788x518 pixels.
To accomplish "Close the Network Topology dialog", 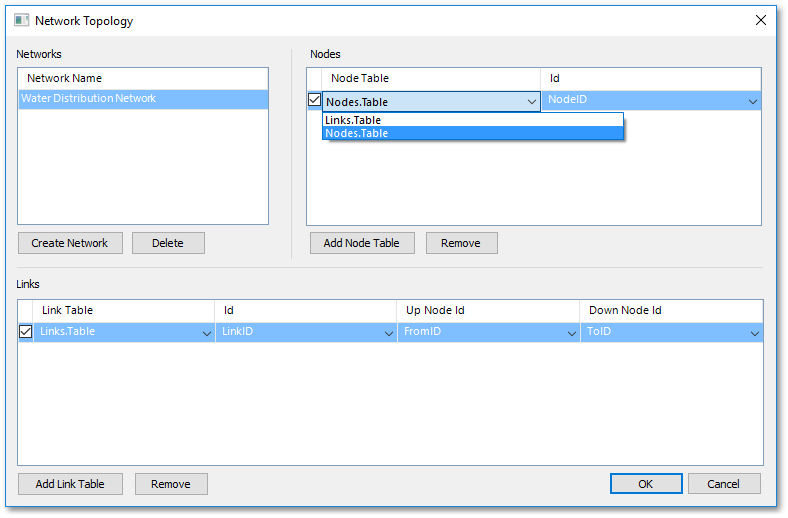I will (x=760, y=20).
